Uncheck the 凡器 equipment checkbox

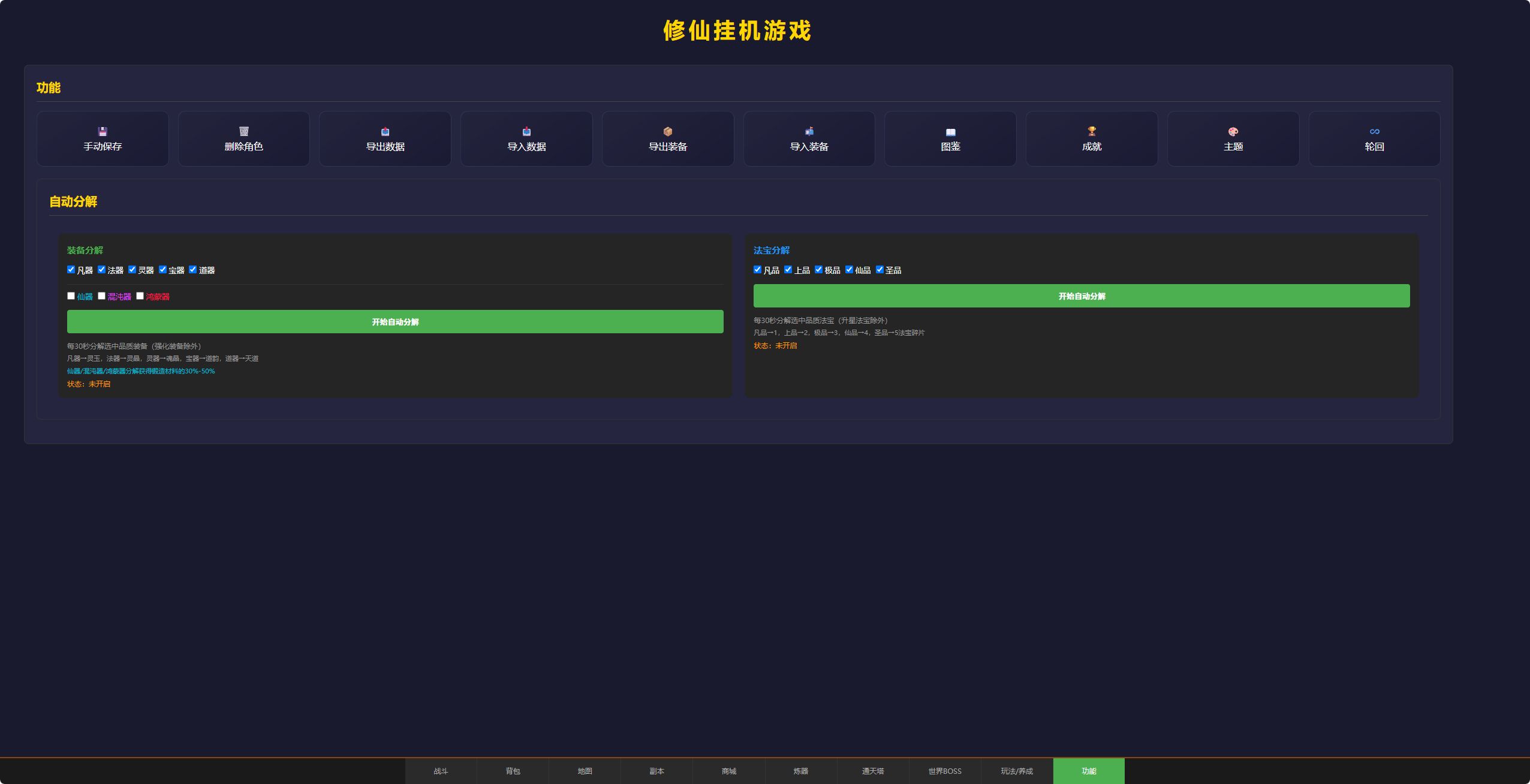tap(71, 270)
